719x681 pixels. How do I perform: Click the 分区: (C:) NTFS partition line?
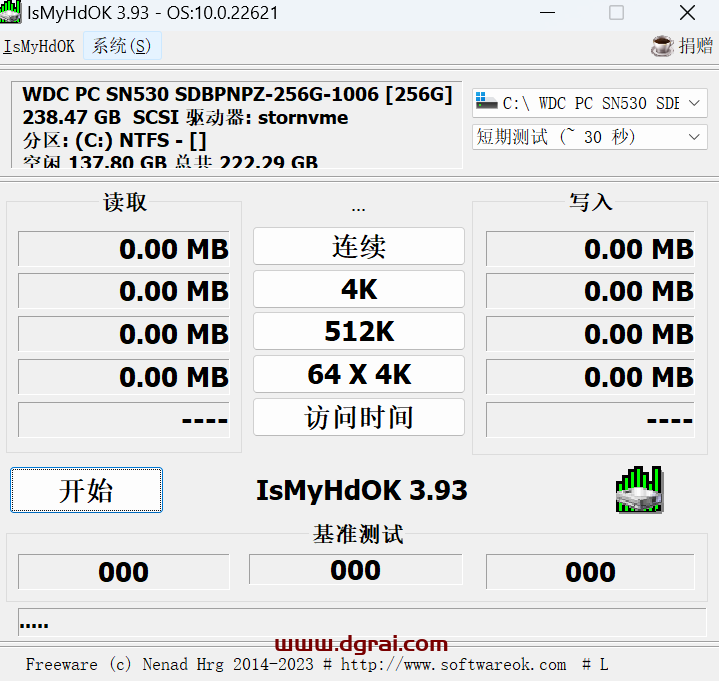115,140
